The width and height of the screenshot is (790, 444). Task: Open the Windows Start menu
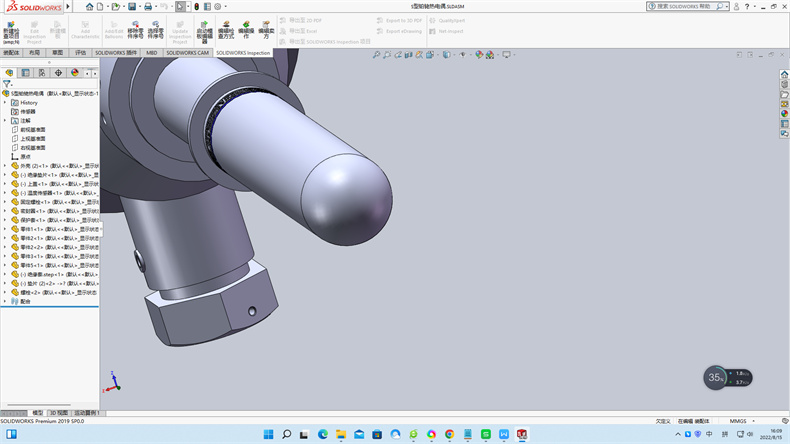coord(267,435)
